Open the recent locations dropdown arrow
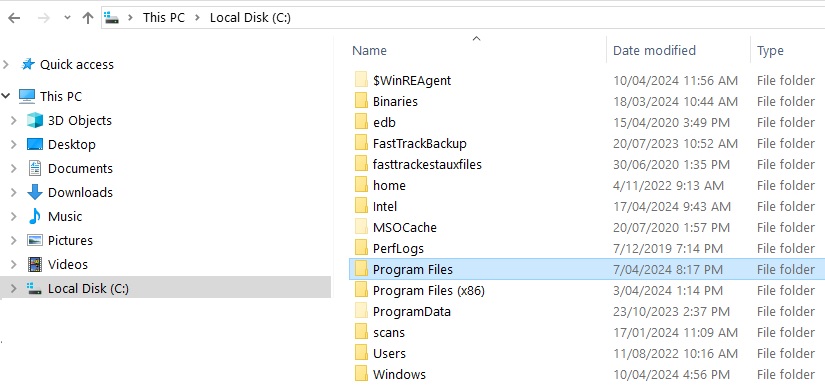This screenshot has width=825, height=389. click(x=67, y=18)
